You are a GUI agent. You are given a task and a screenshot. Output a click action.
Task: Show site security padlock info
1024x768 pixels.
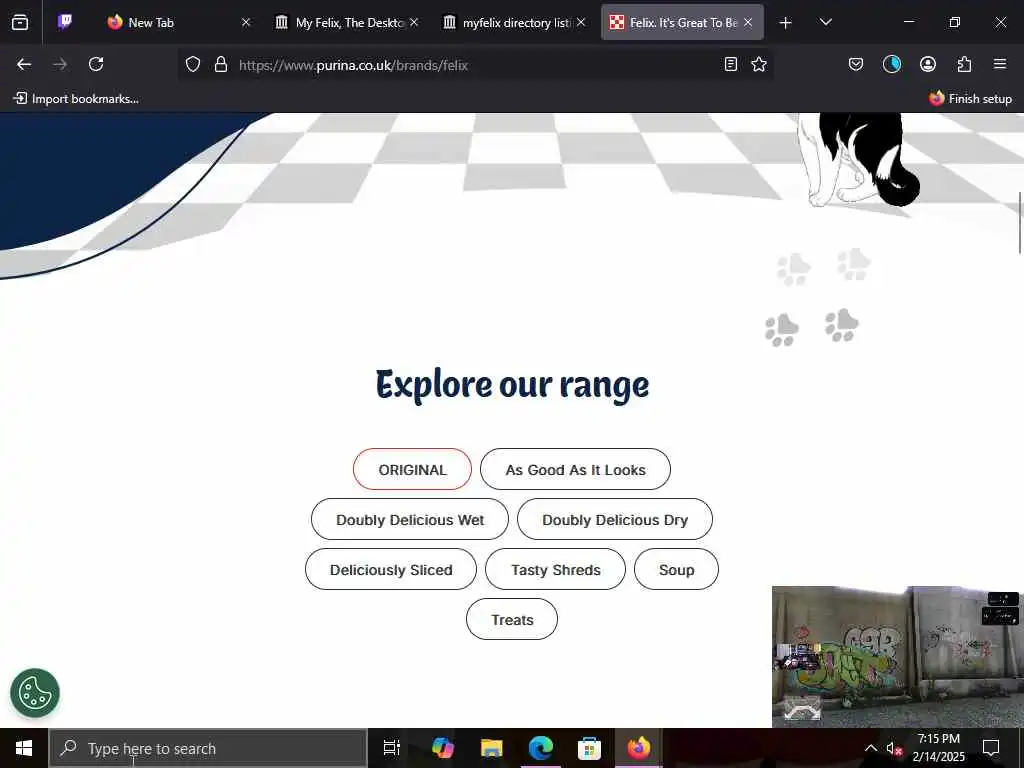coord(221,64)
